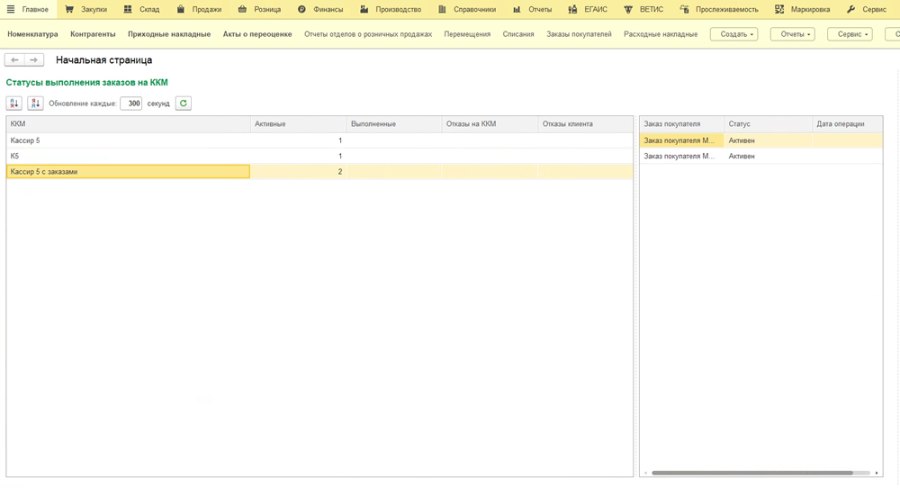Open the Продажи section
900x488 pixels.
click(x=199, y=9)
